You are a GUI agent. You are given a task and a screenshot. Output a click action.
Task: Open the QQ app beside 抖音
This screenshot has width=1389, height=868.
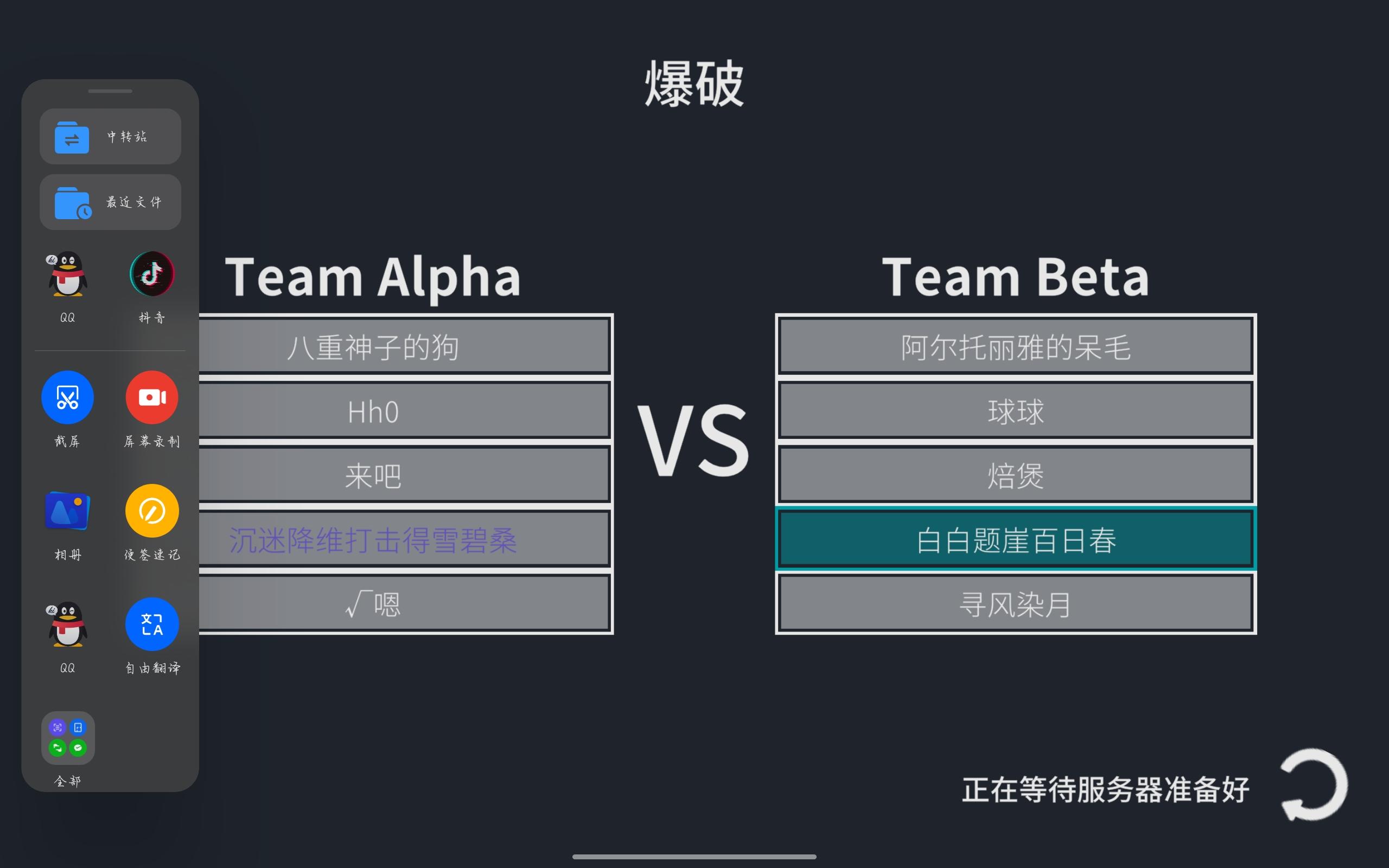[x=68, y=274]
